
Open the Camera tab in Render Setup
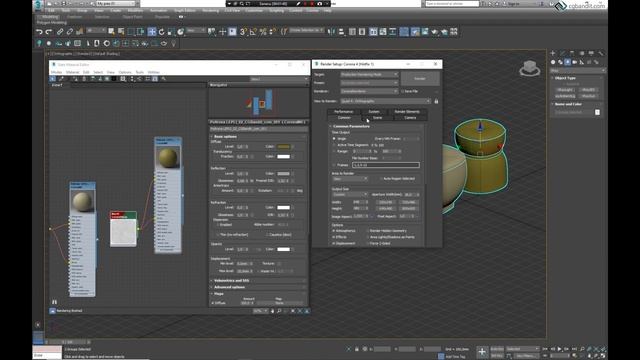click(410, 118)
